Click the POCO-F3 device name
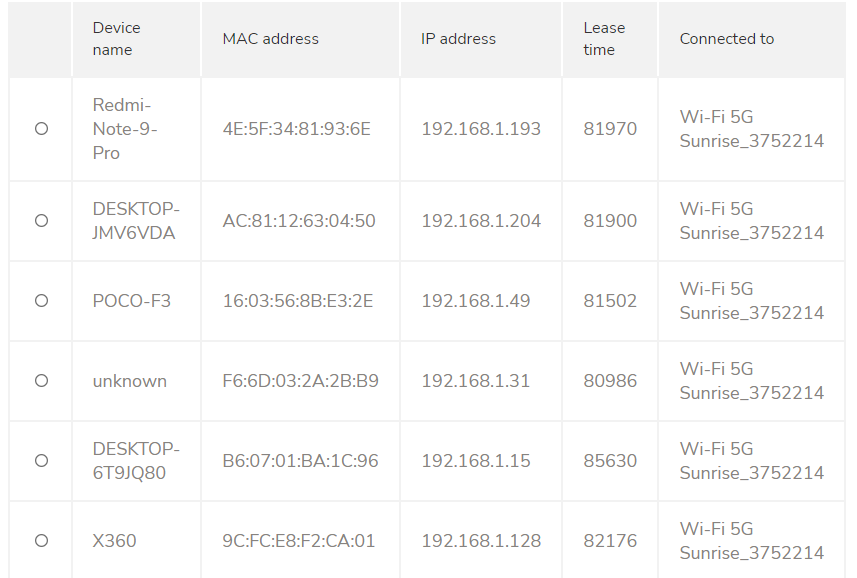Viewport: 857px width, 578px height. coord(132,301)
